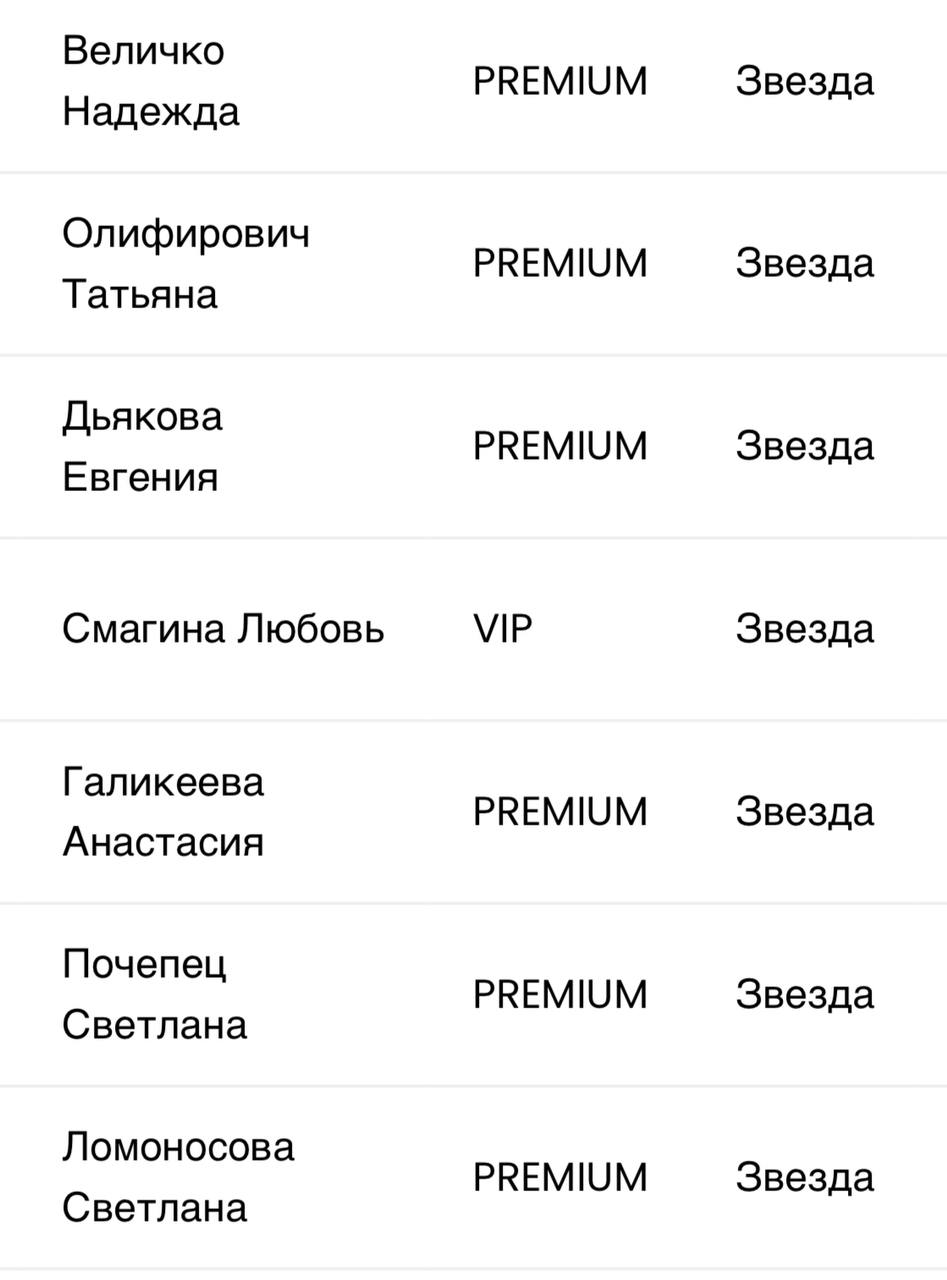947x1280 pixels.
Task: Select PREMIUM label in Величко Надежда row
Action: pyautogui.click(x=560, y=81)
